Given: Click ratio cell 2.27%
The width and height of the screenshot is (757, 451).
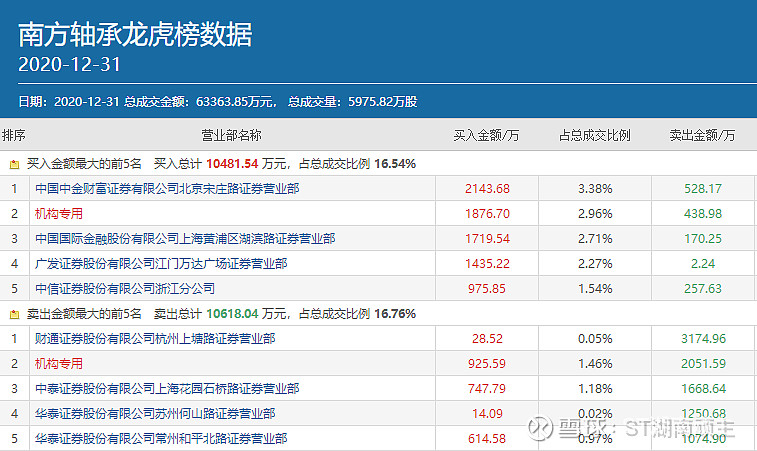Looking at the screenshot, I should 595,264.
